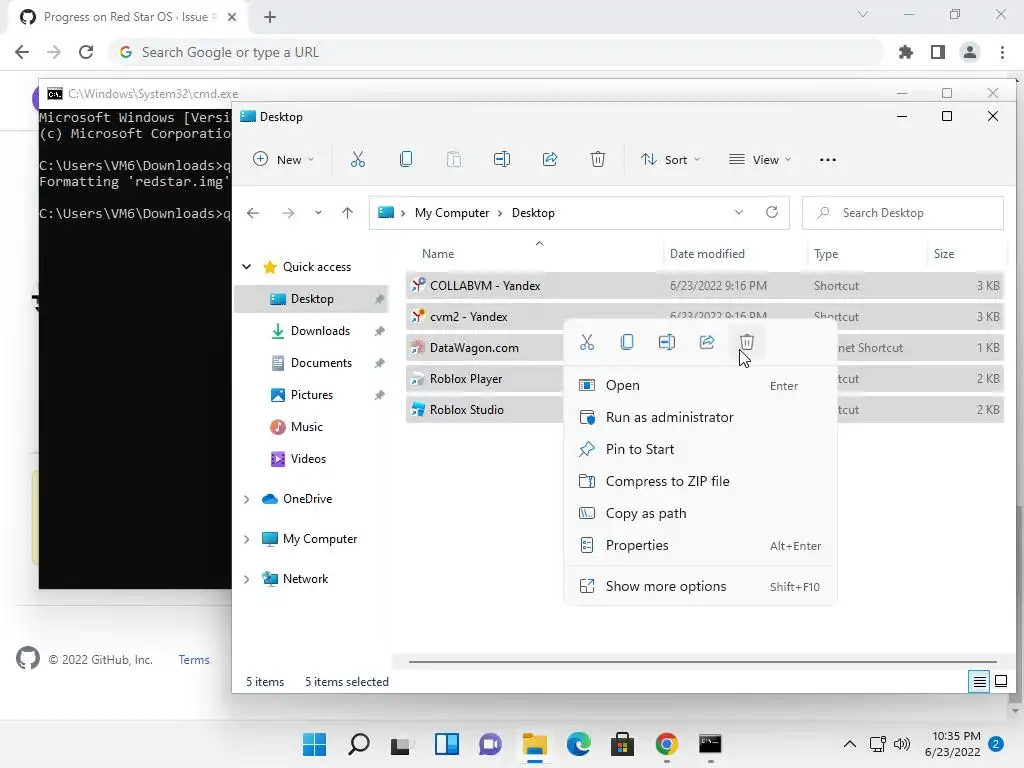Choose Show more options
The width and height of the screenshot is (1024, 768).
click(700, 586)
